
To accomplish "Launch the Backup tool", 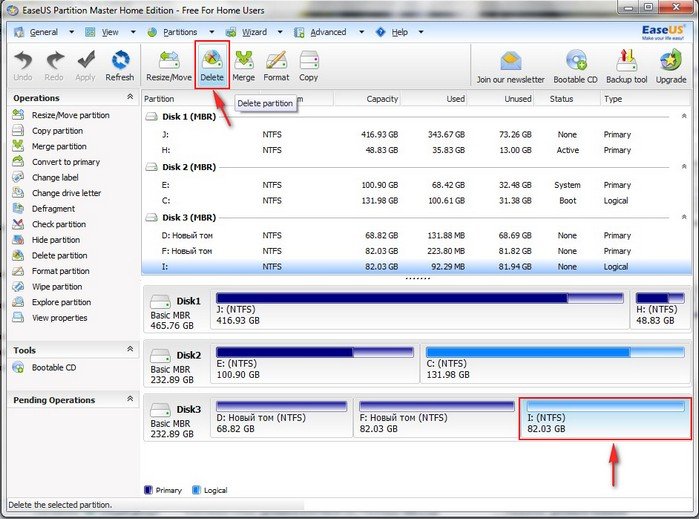I will click(626, 67).
